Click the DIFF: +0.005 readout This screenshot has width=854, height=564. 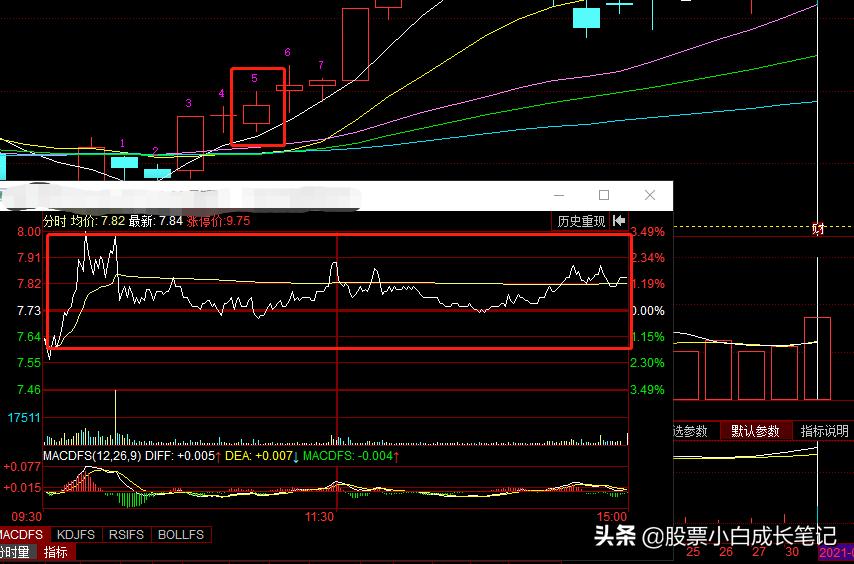[x=184, y=456]
